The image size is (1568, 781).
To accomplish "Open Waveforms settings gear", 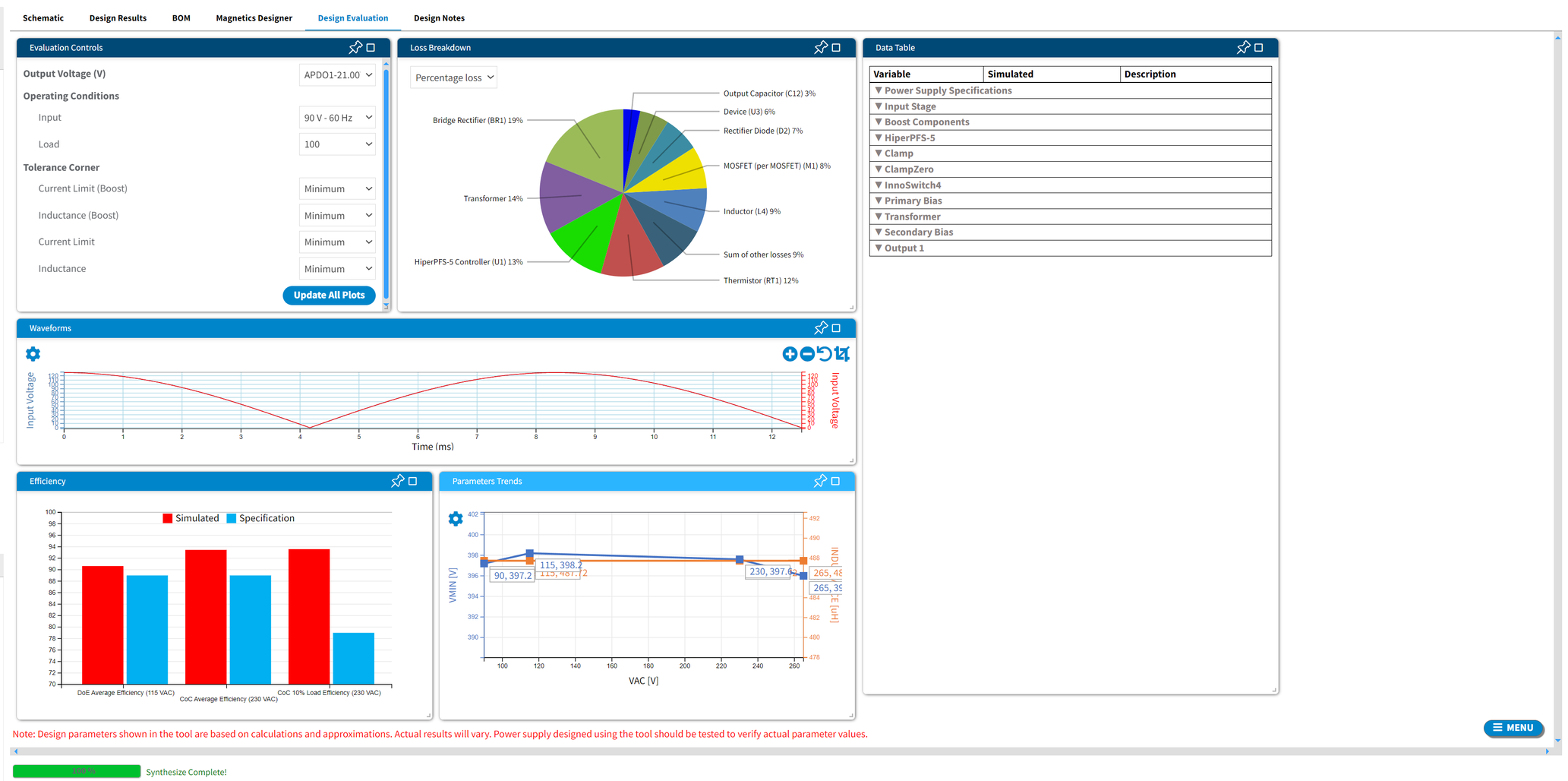I will point(33,354).
